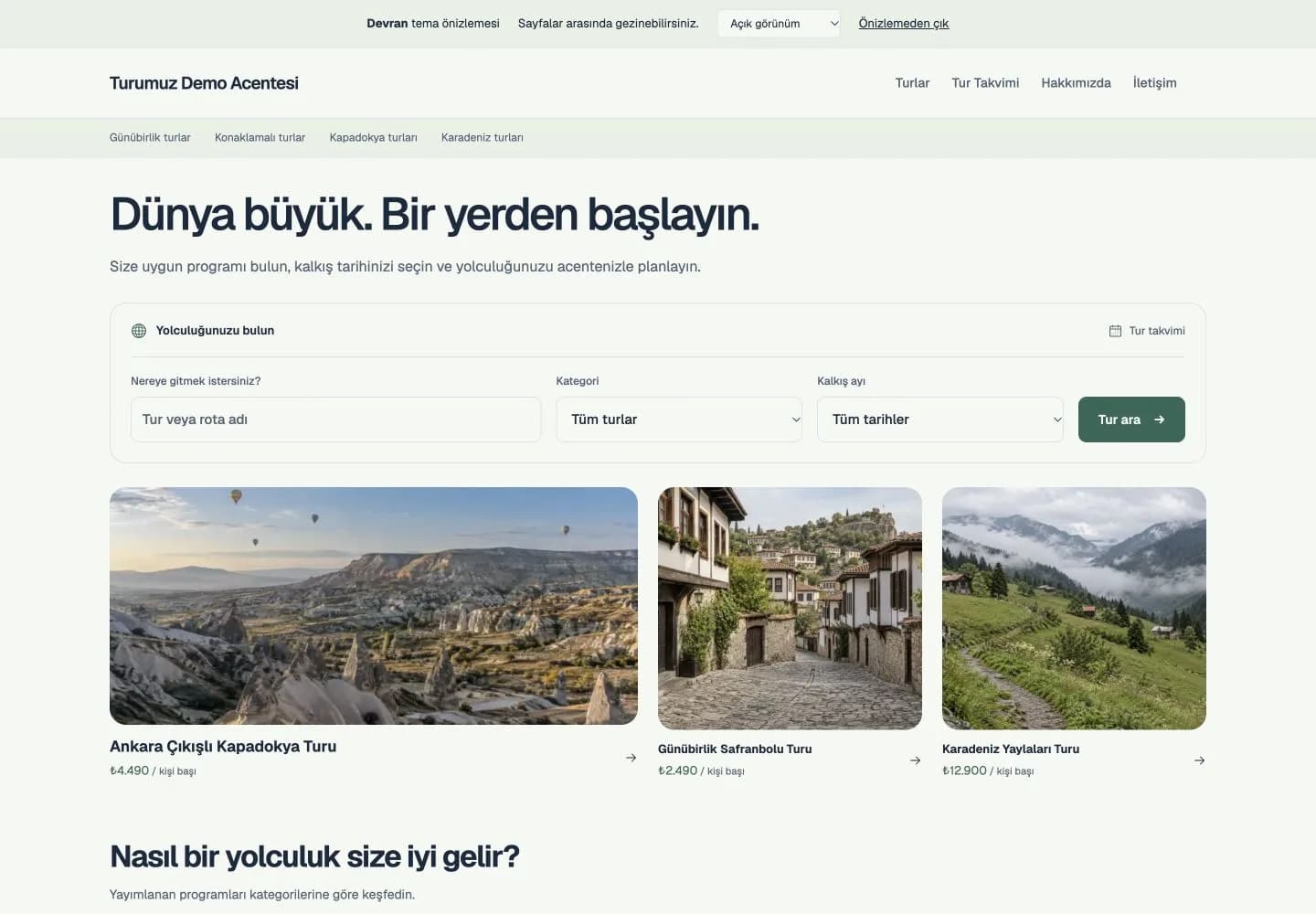1316x914 pixels.
Task: Open the Tur takvimi link in the search panel
Action: pyautogui.click(x=1147, y=331)
